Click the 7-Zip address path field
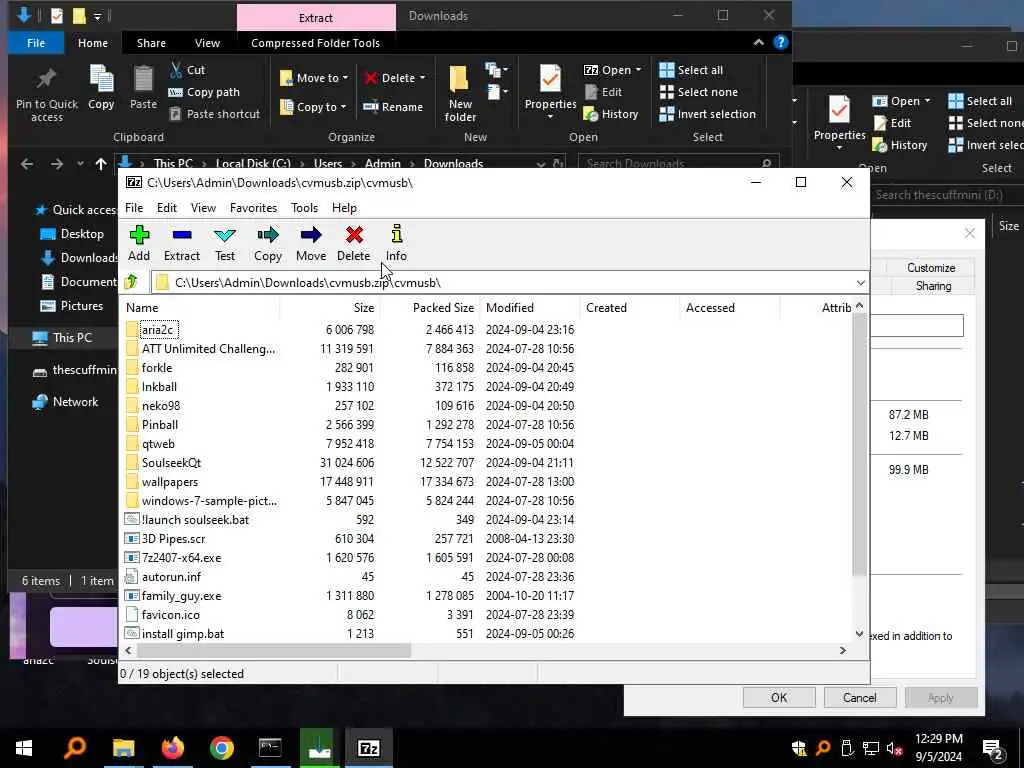This screenshot has width=1024, height=768. tap(509, 283)
